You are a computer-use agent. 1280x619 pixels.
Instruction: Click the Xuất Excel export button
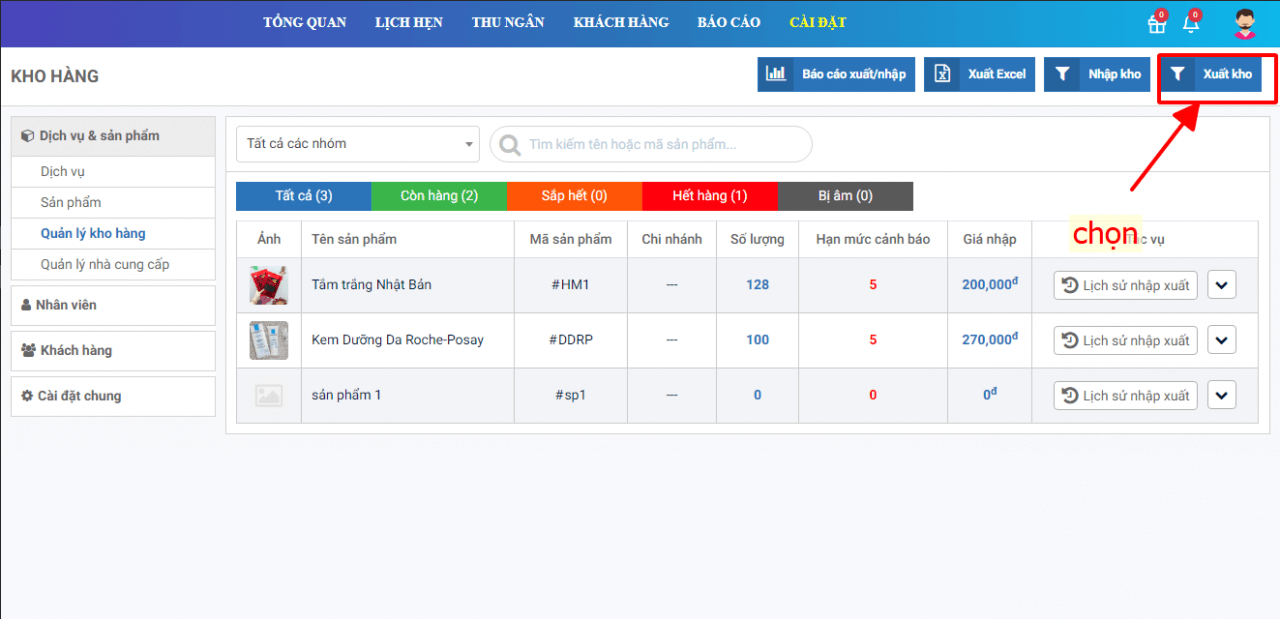(x=979, y=74)
